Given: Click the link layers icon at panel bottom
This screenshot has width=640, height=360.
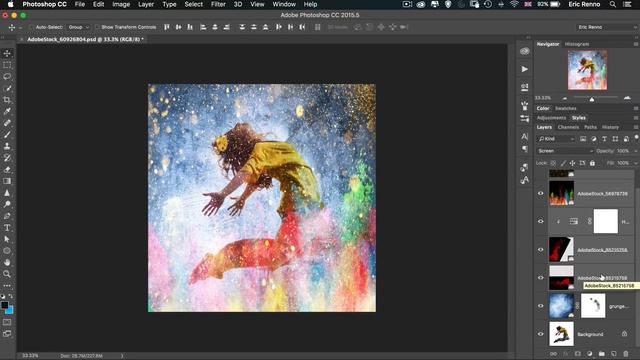Looking at the screenshot, I should tap(553, 354).
